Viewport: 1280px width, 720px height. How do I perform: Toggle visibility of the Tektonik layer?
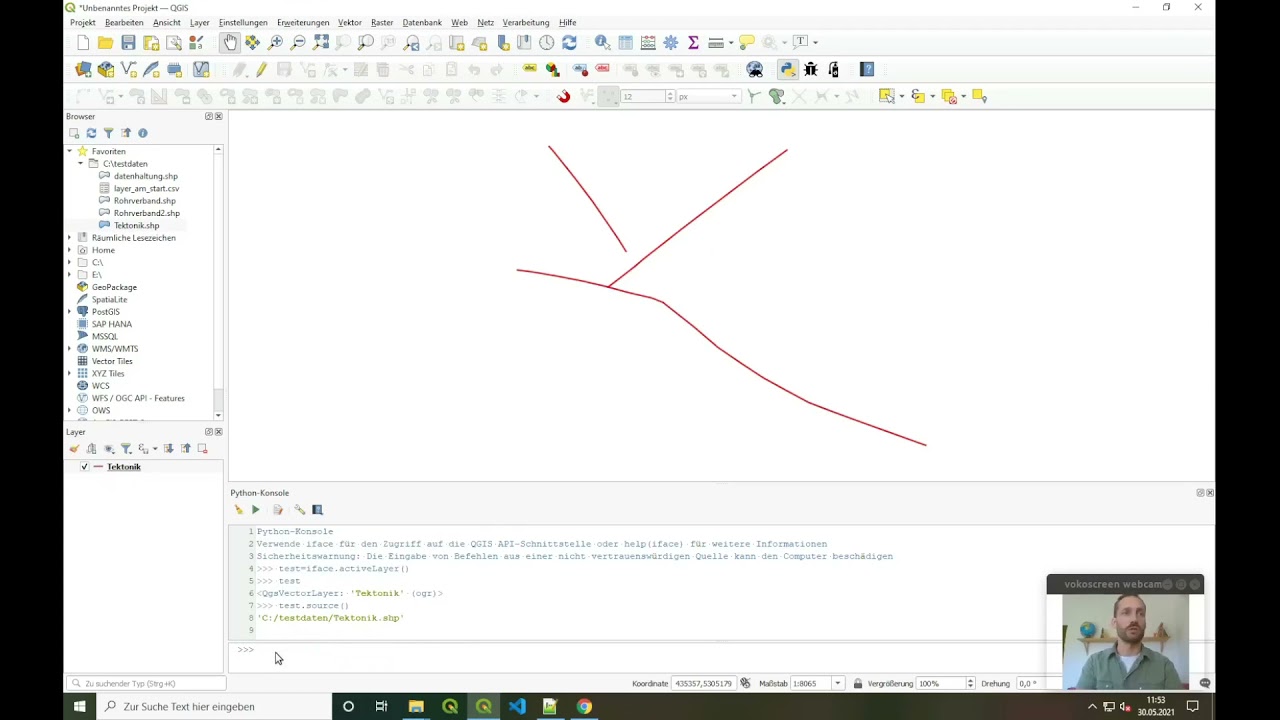tap(84, 467)
